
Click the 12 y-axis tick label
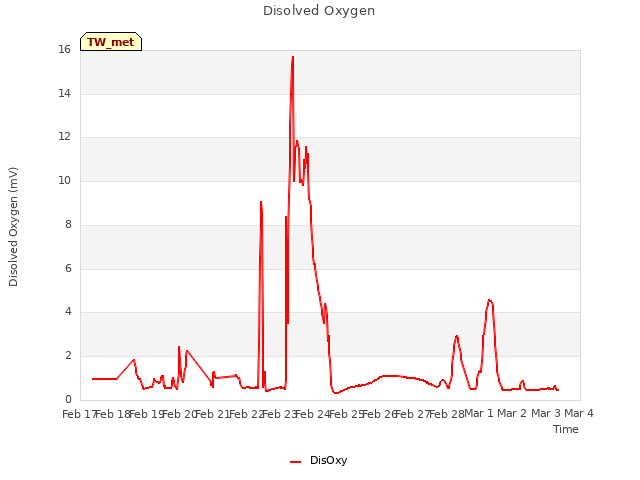[x=64, y=137]
